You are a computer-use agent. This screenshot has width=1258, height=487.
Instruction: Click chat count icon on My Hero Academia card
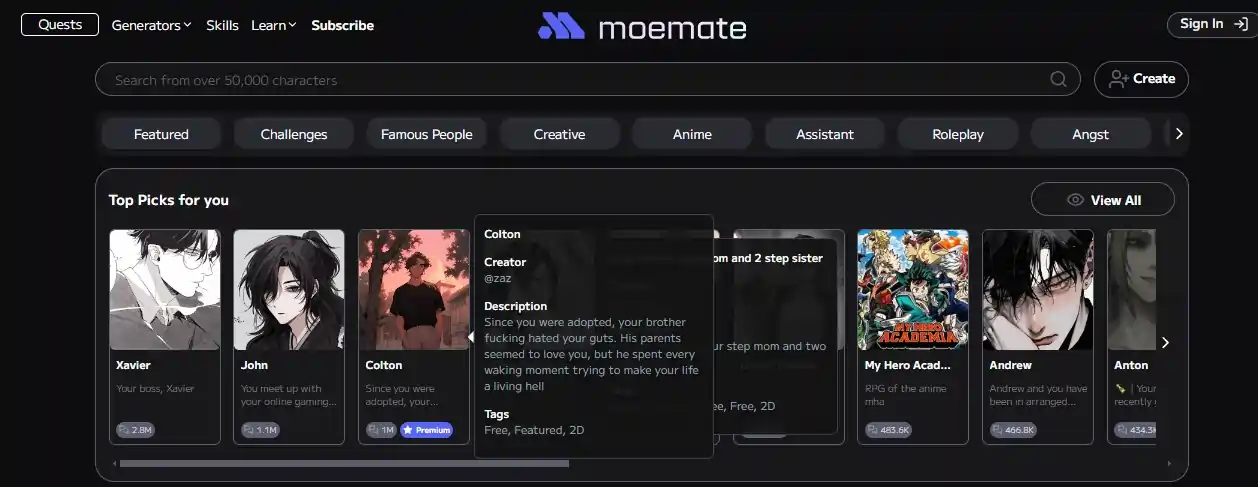click(873, 430)
